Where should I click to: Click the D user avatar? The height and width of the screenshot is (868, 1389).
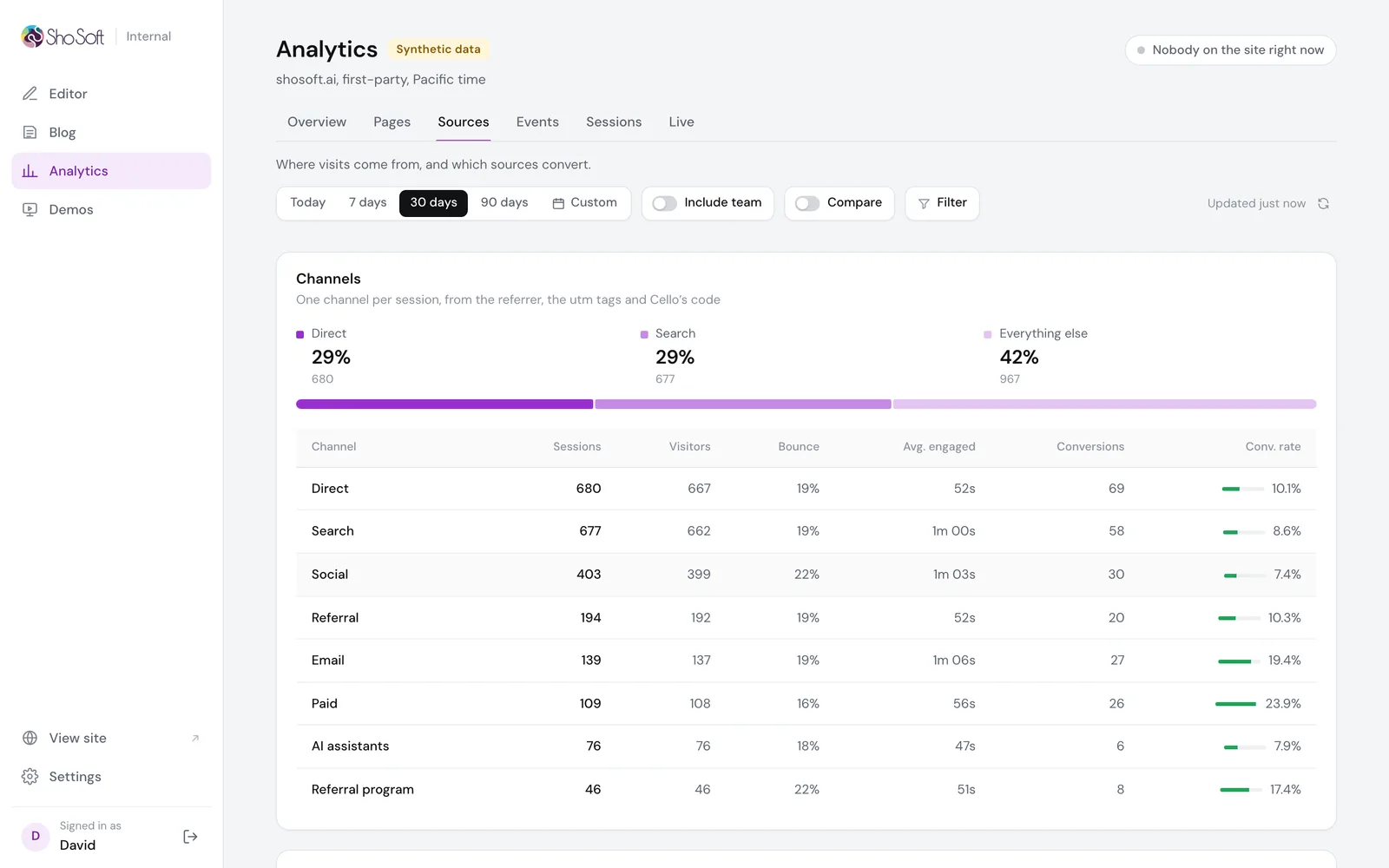(x=36, y=836)
